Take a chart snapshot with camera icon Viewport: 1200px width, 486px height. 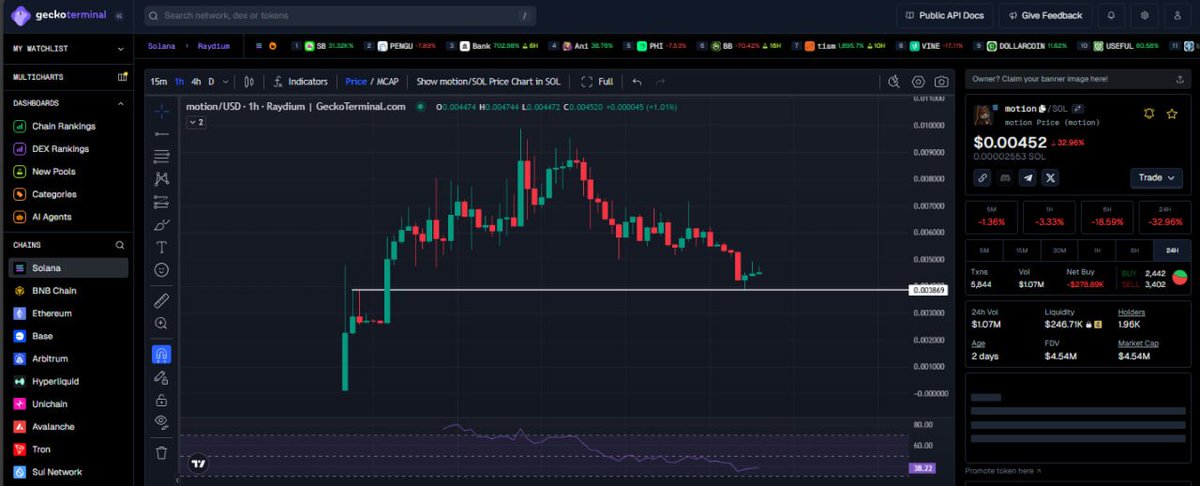[x=942, y=82]
